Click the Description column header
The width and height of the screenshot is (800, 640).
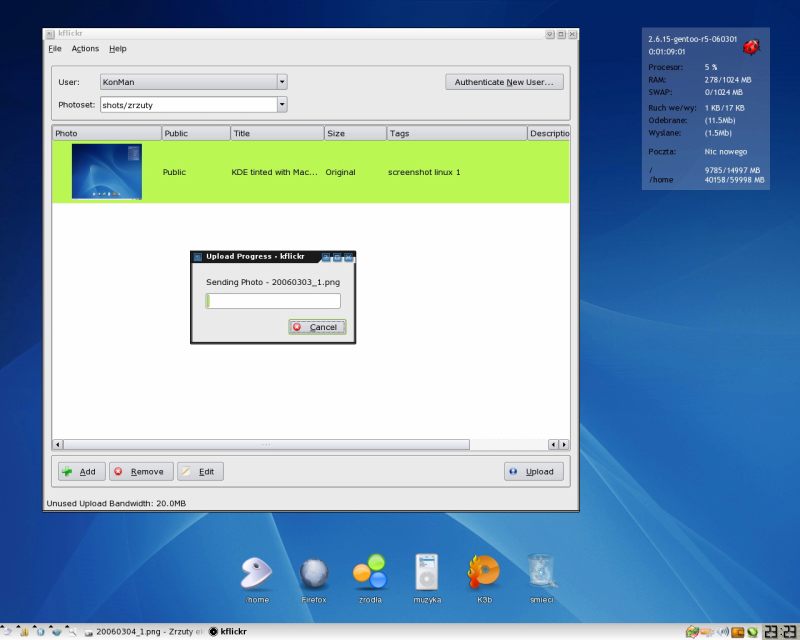pos(548,133)
